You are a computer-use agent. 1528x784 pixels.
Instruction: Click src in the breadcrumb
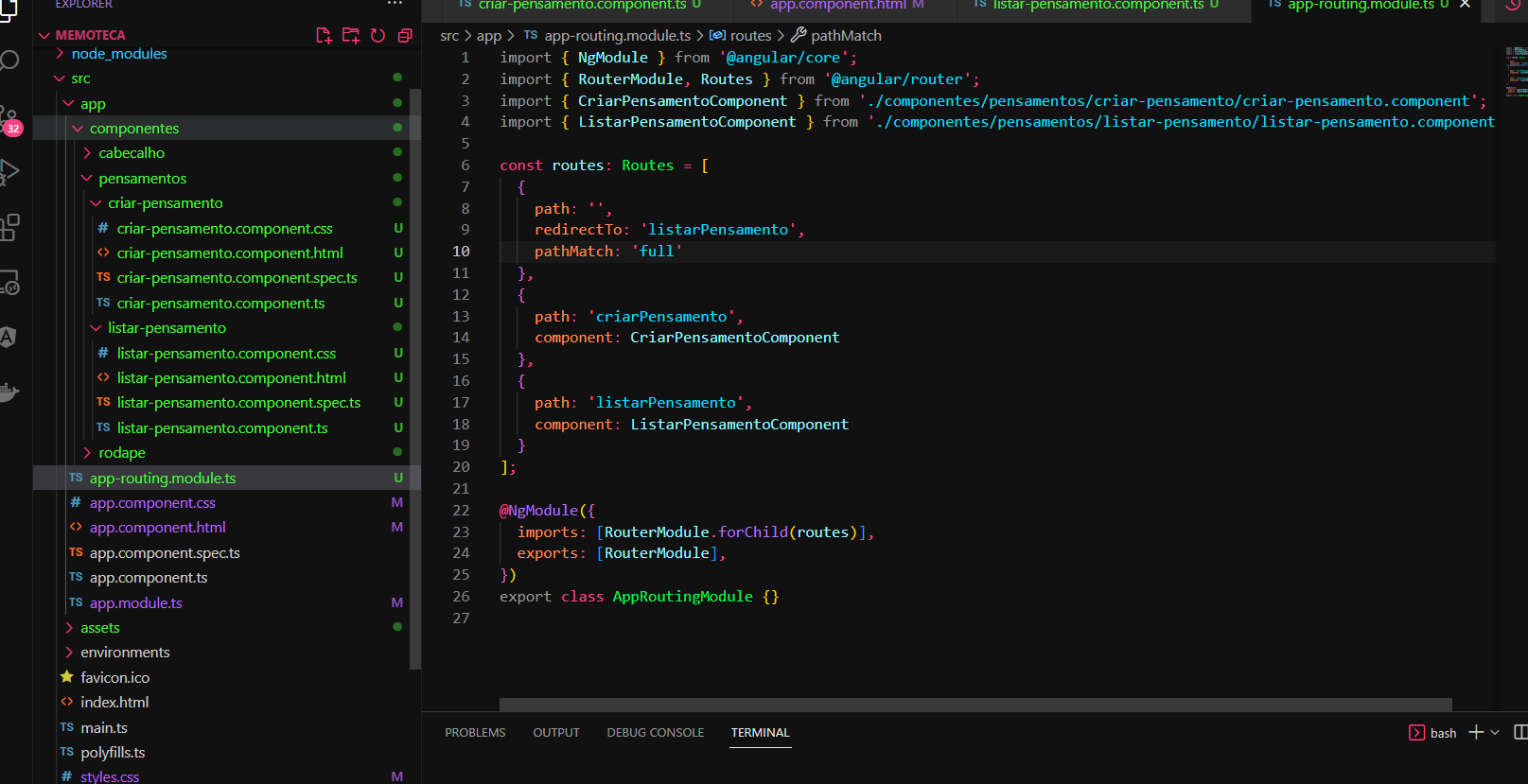449,36
